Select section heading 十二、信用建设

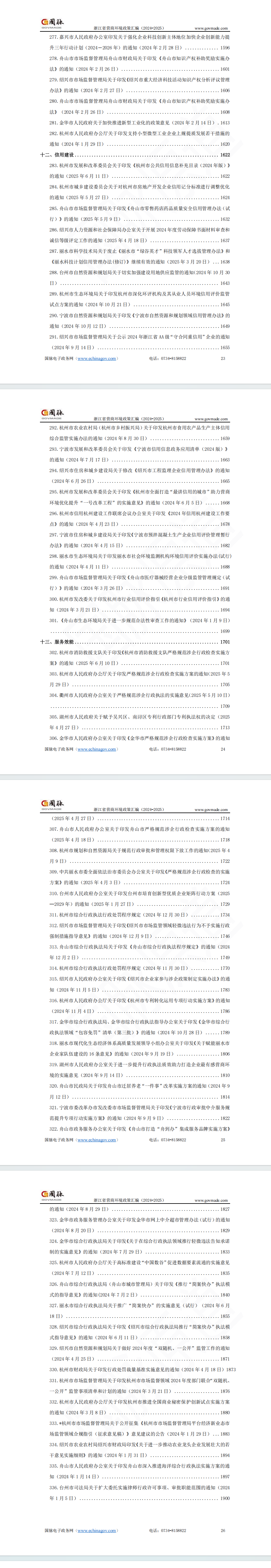pyautogui.click(x=57, y=155)
